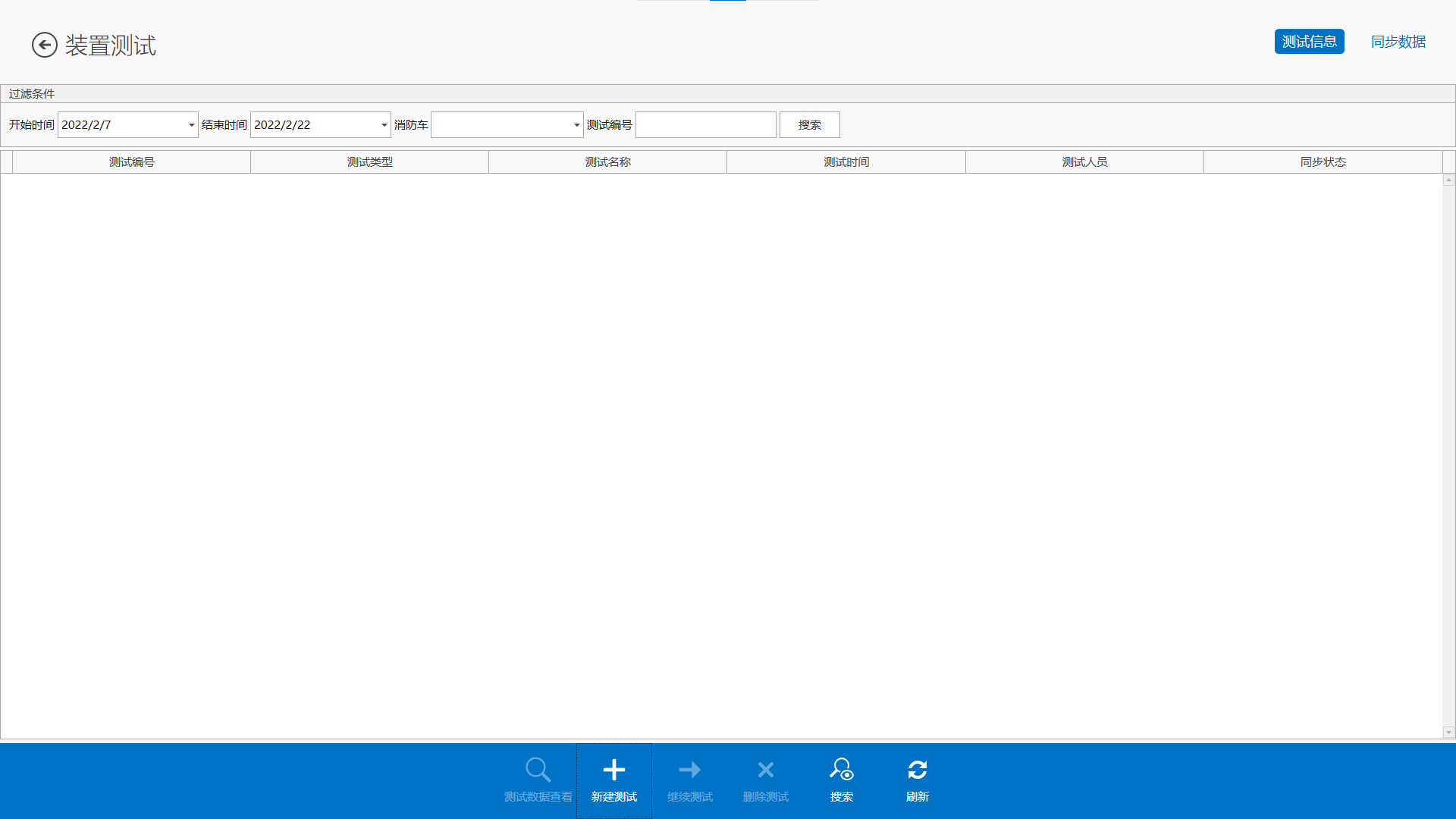Switch to the 同步数据 tab

click(1398, 42)
